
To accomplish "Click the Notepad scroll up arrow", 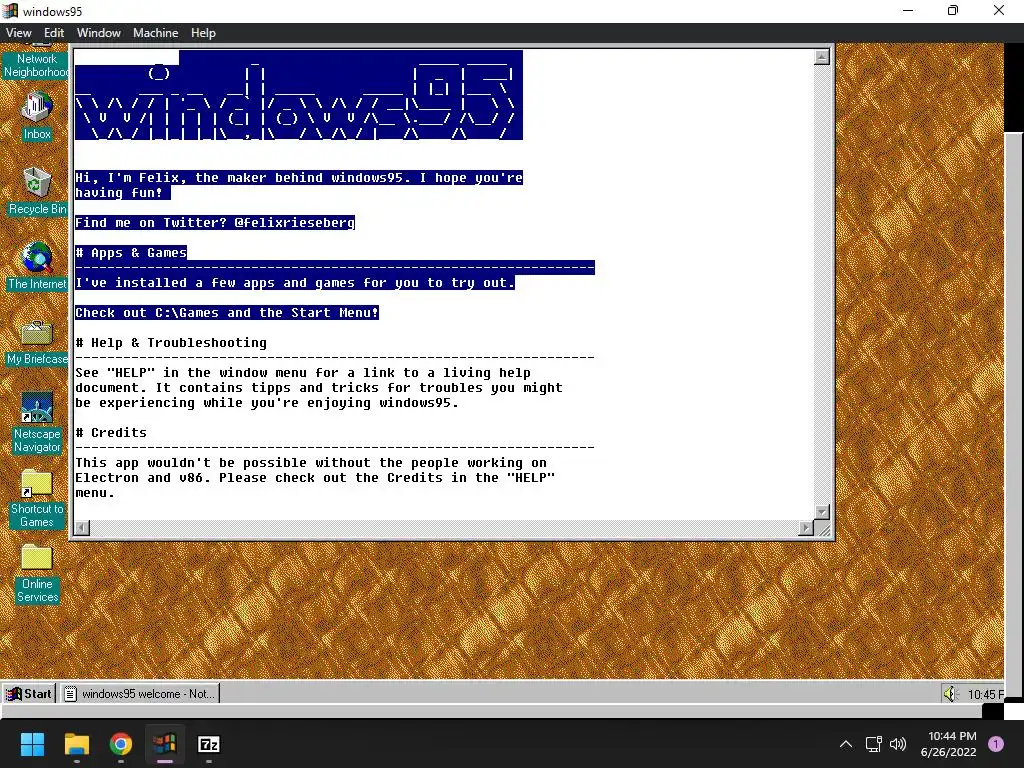I will click(x=822, y=57).
